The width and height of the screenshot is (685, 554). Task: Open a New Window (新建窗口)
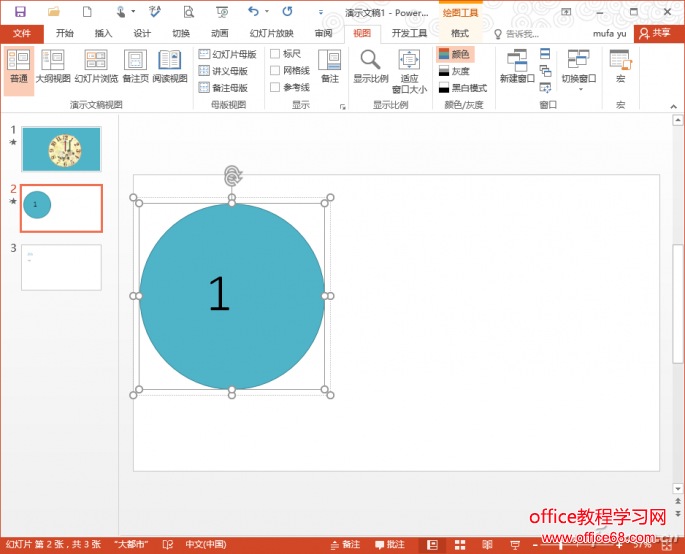pos(517,67)
